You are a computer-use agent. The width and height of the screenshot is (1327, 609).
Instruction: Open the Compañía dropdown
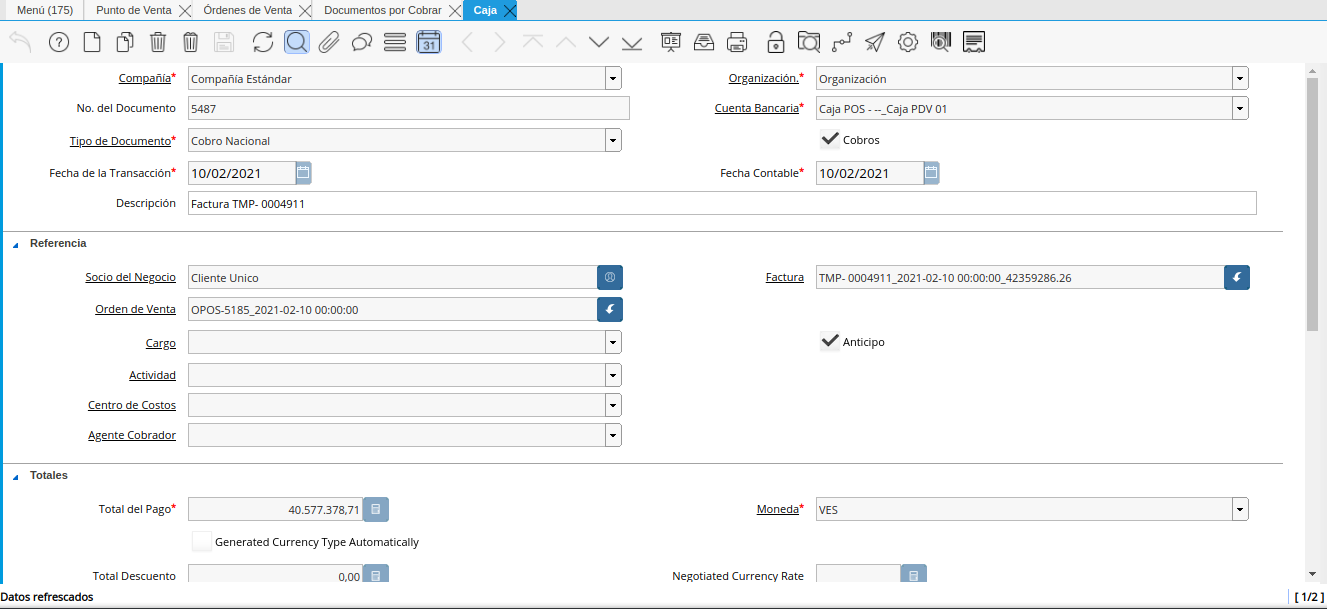click(613, 78)
